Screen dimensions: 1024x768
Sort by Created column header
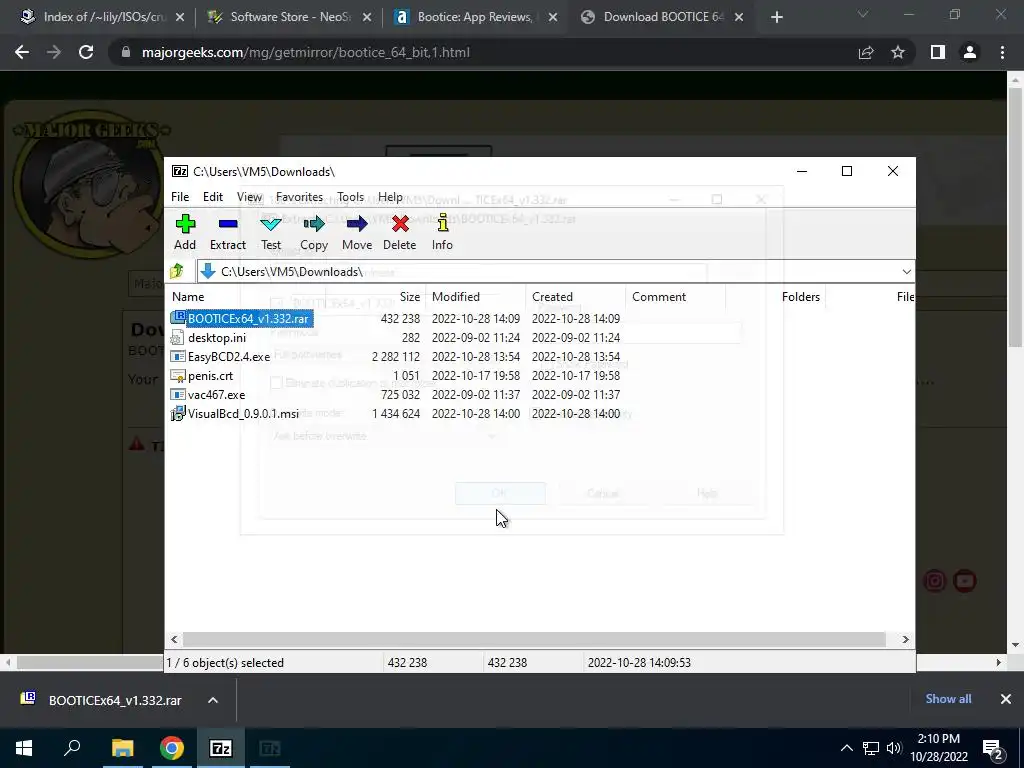click(552, 296)
